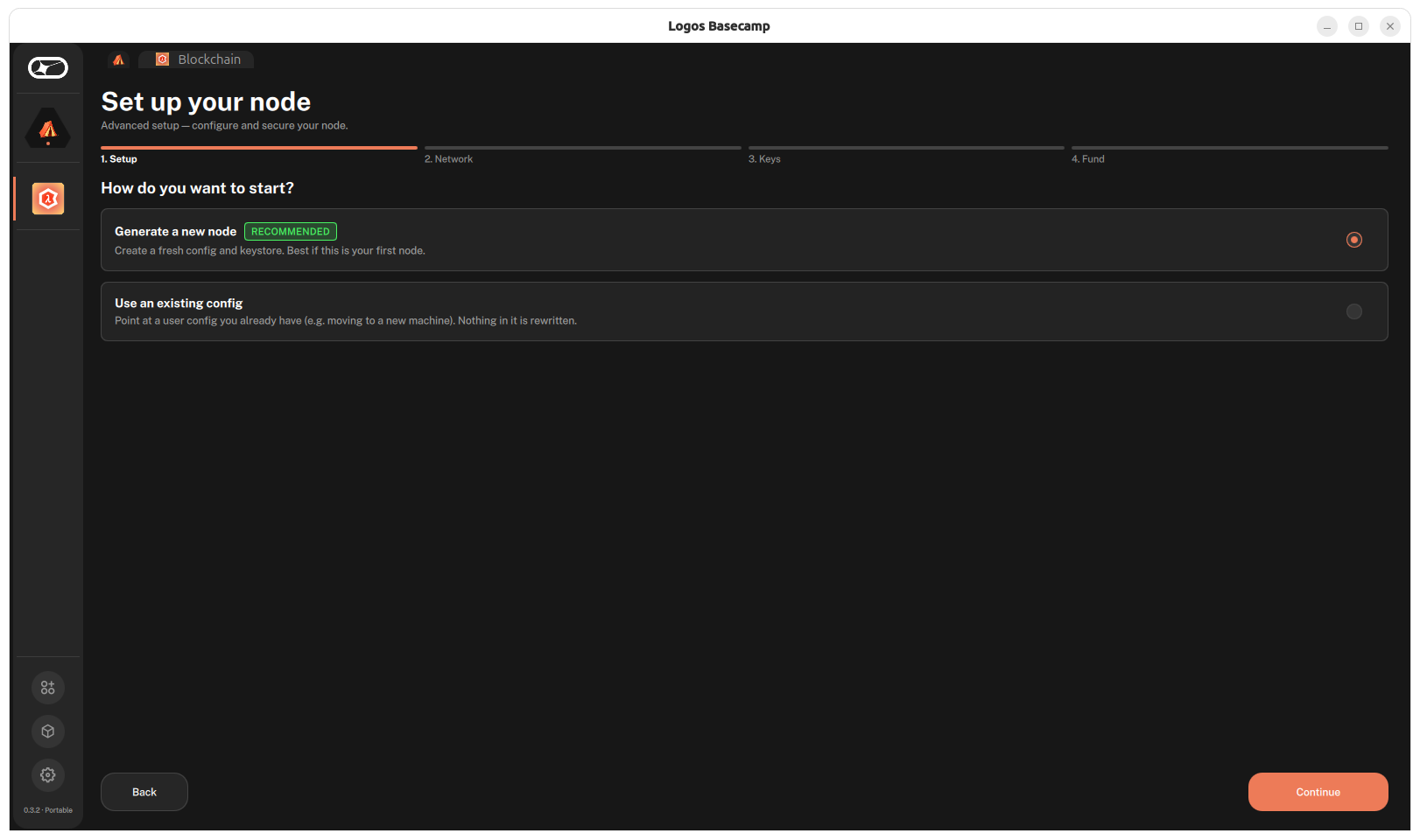This screenshot has width=1420, height=840.
Task: Open the Basecamp tent icon in sidebar
Action: (x=48, y=129)
